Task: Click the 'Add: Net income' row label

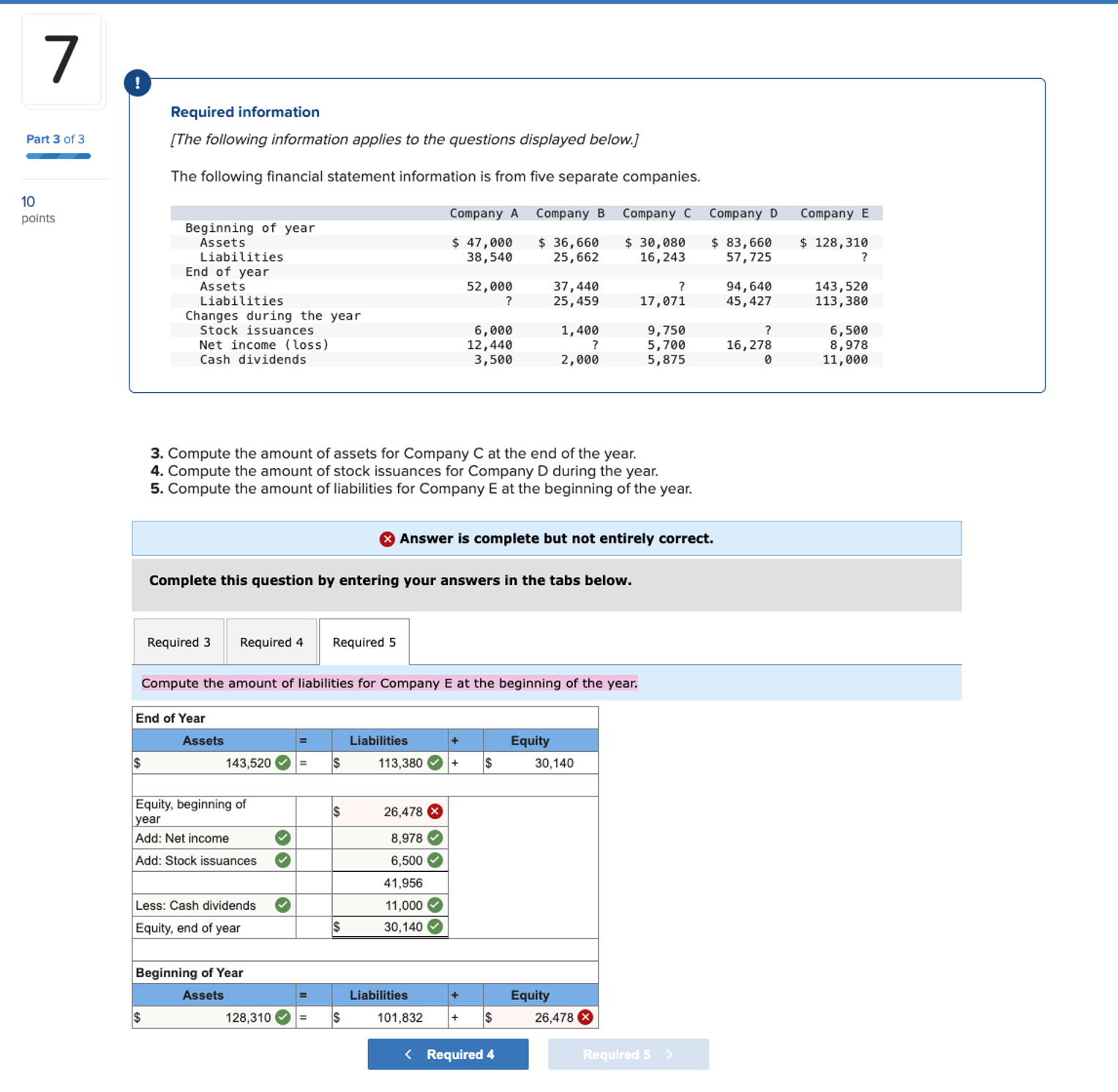Action: click(182, 838)
